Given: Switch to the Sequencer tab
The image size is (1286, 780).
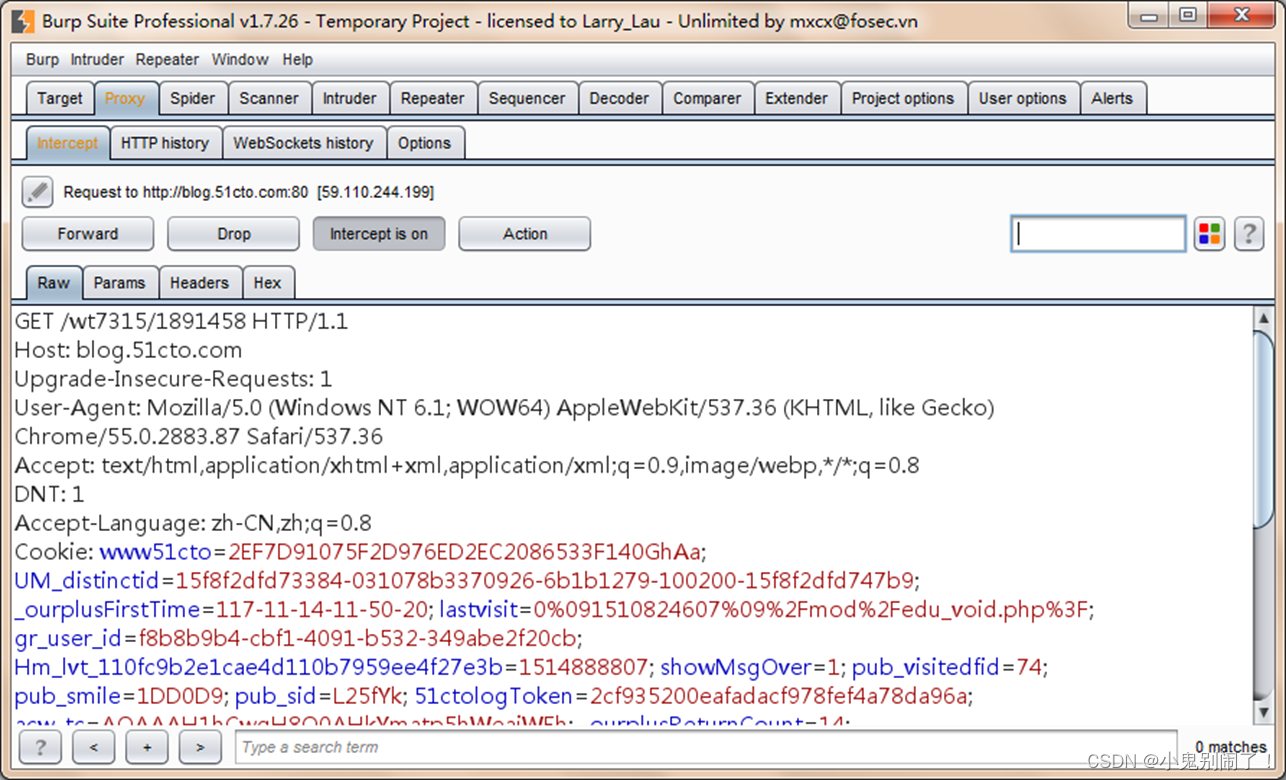Looking at the screenshot, I should (x=527, y=98).
